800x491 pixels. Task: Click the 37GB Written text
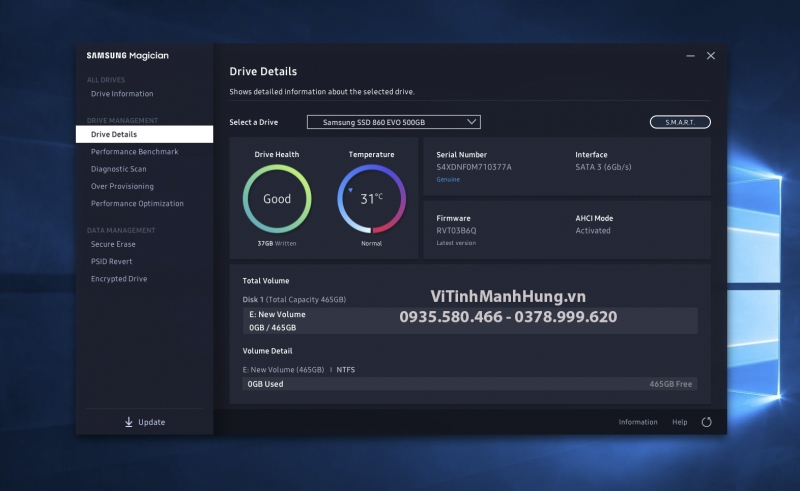point(277,243)
